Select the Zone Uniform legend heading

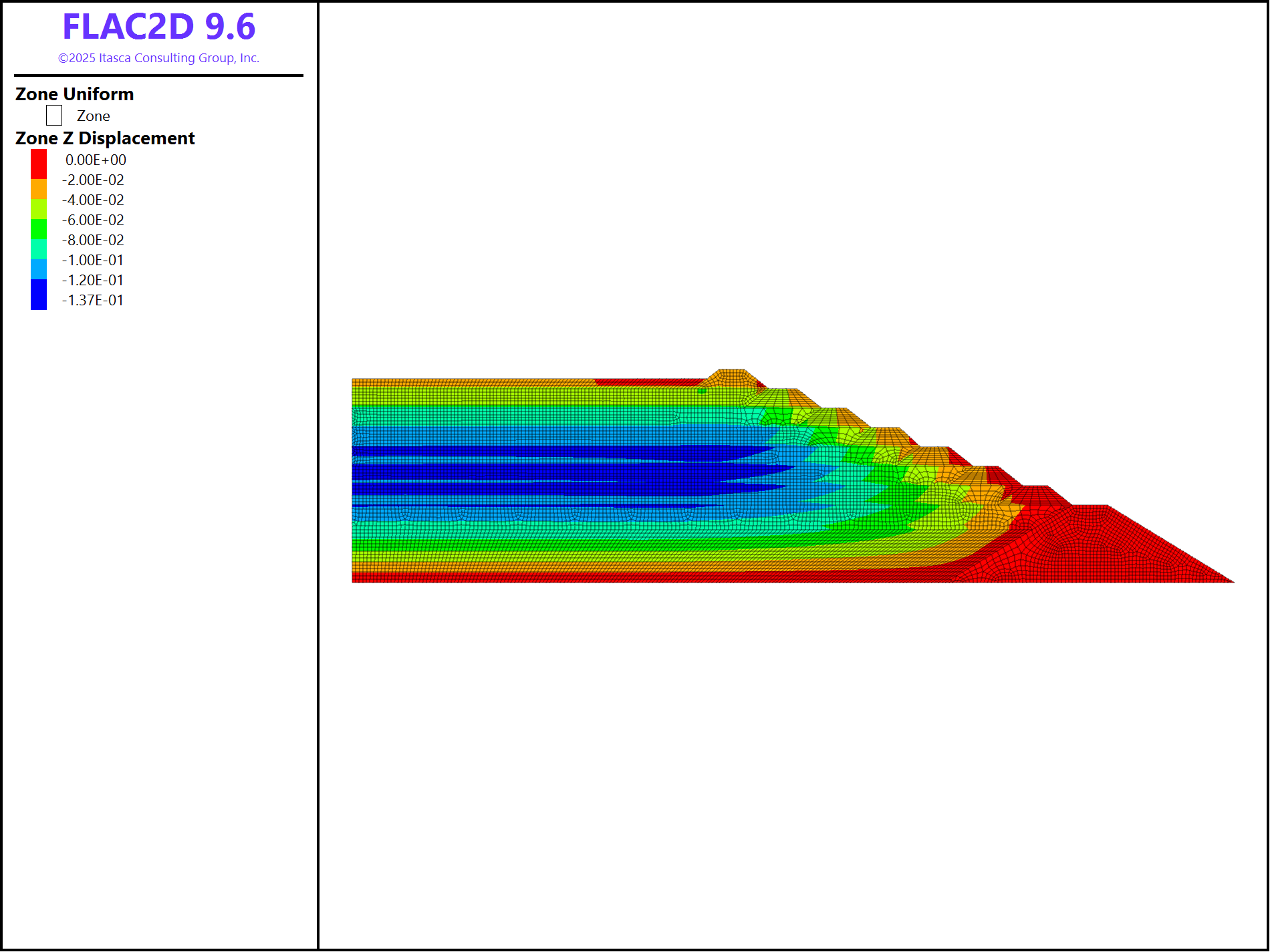(x=74, y=94)
